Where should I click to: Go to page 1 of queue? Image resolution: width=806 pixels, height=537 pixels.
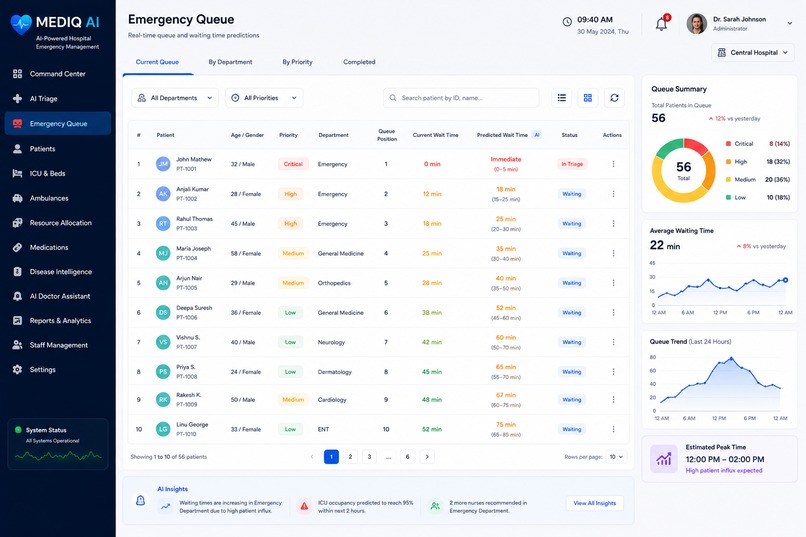tap(332, 457)
